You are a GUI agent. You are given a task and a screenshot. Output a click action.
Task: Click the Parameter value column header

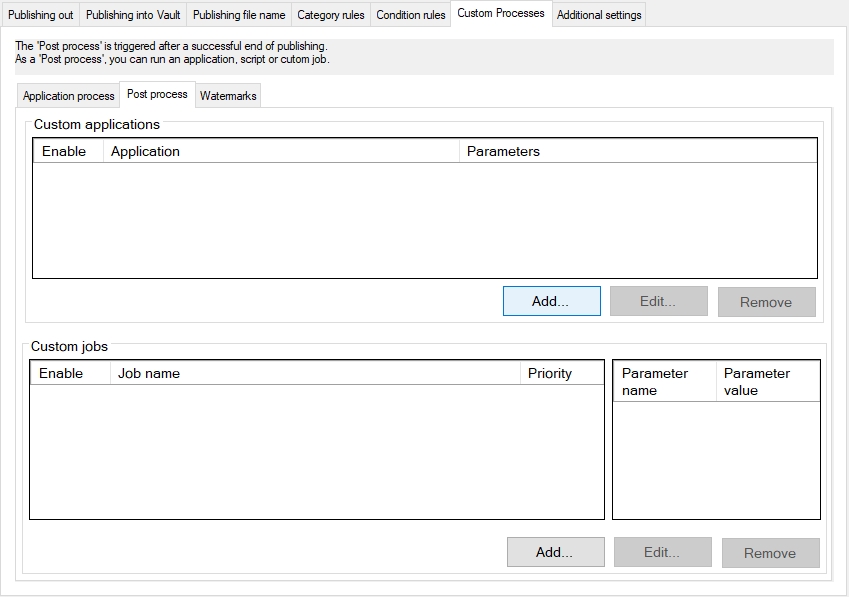click(x=767, y=381)
